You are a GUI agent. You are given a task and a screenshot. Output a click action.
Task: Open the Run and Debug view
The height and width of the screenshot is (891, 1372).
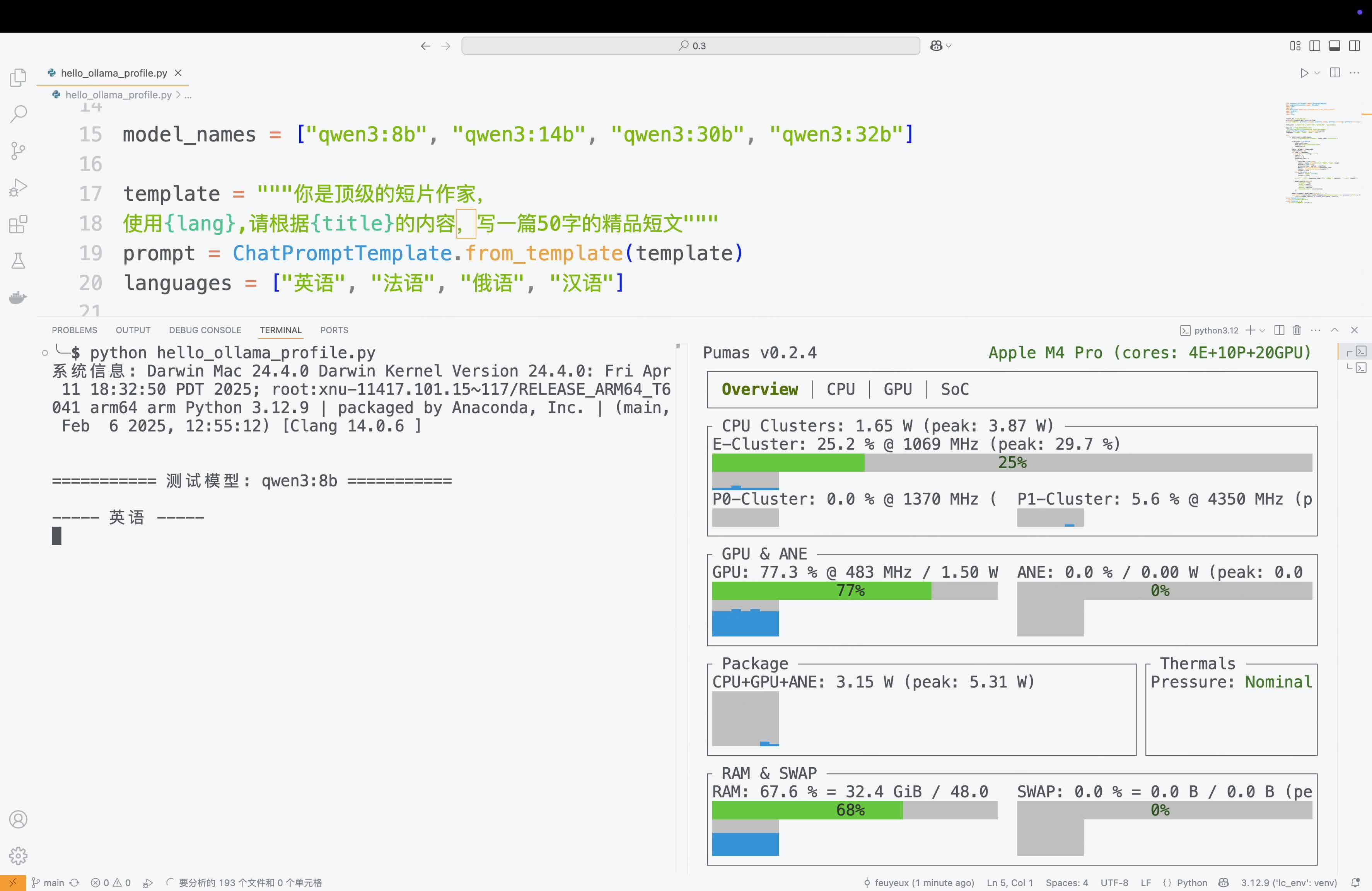pyautogui.click(x=18, y=188)
